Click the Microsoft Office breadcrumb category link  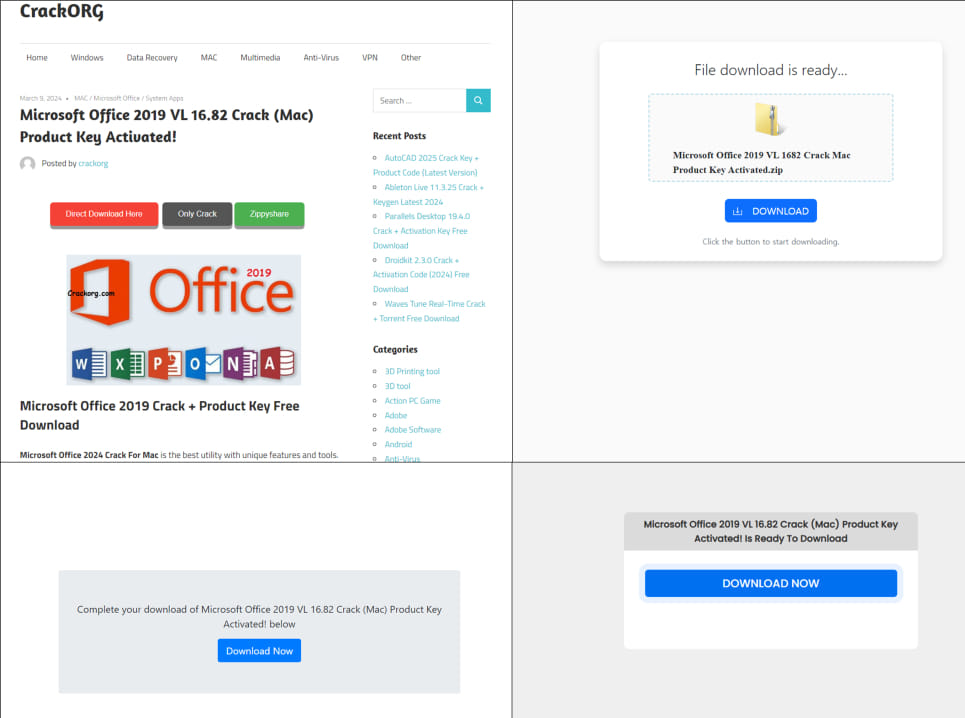(x=116, y=98)
